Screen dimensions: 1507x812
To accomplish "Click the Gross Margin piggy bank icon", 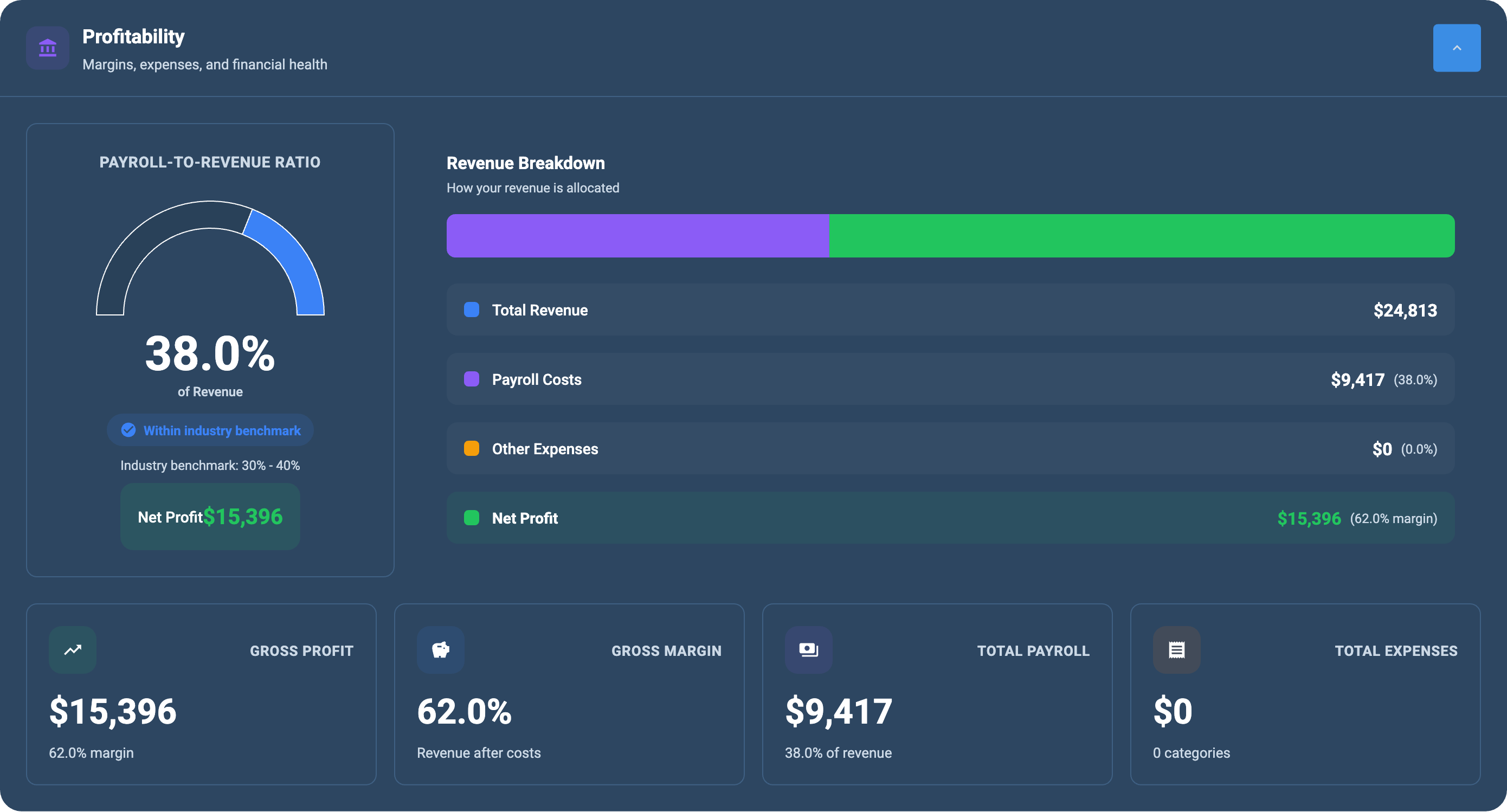I will pos(440,650).
